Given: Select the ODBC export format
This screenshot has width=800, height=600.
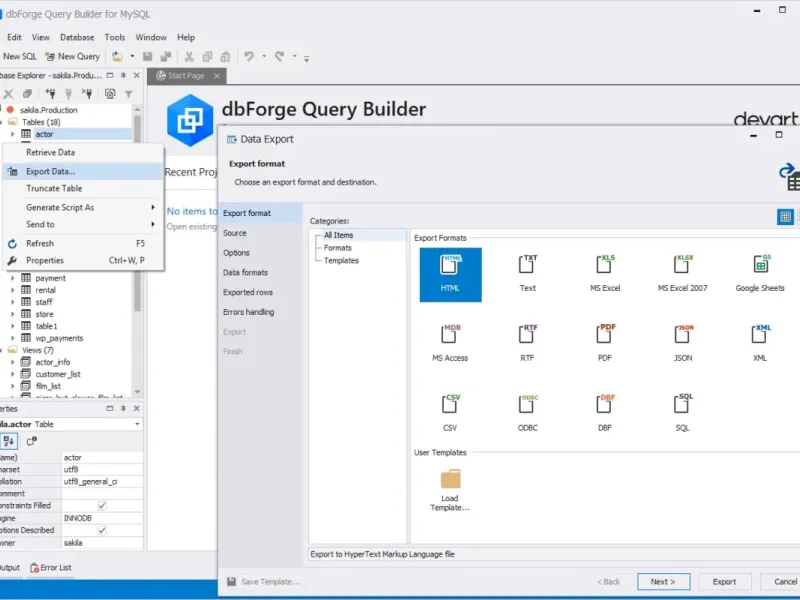Looking at the screenshot, I should coord(528,414).
